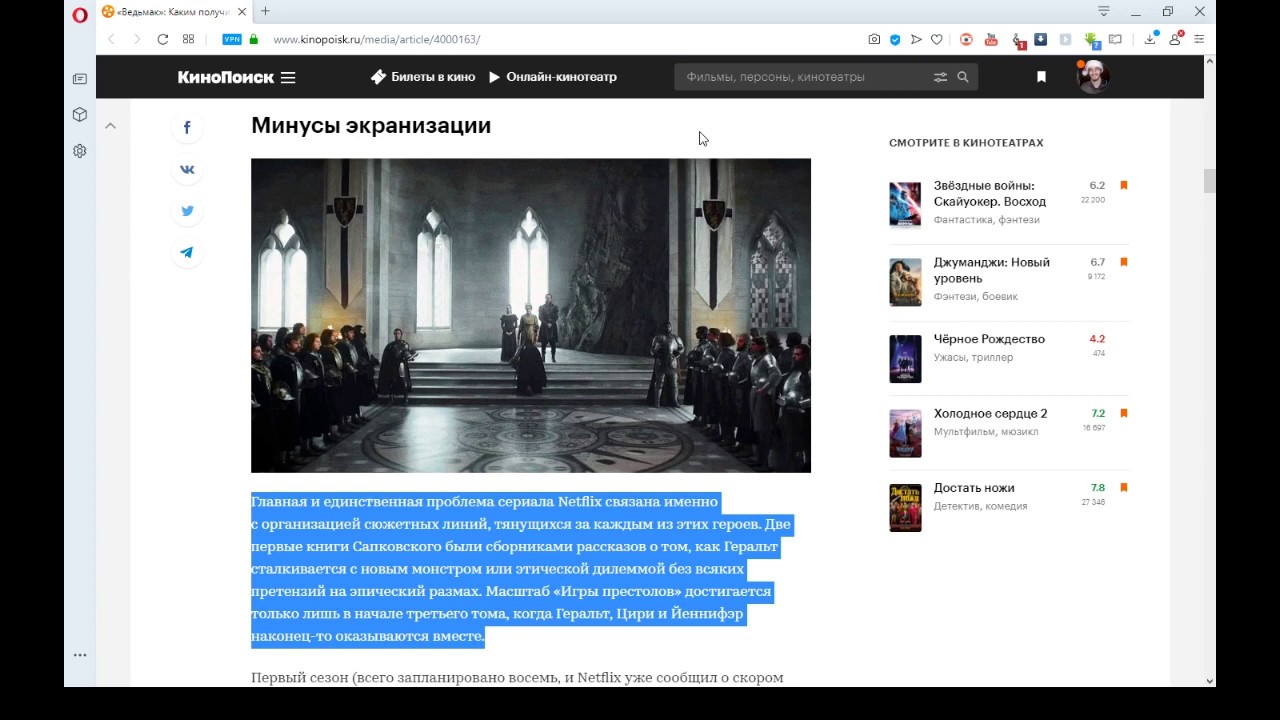Image resolution: width=1280 pixels, height=720 pixels.
Task: Open news panel in Opera sidebar
Action: tap(80, 79)
